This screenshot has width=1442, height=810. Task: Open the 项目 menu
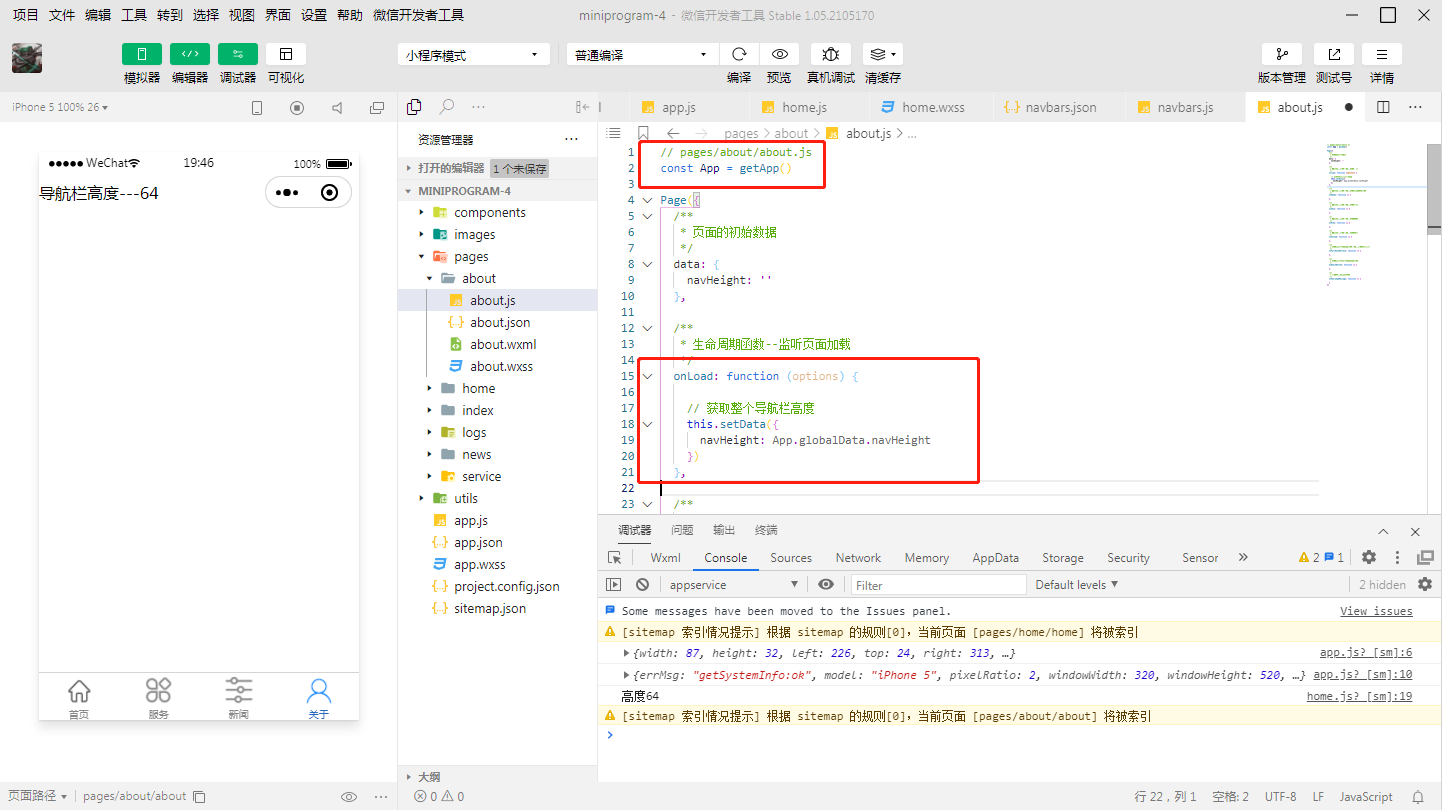(x=26, y=15)
